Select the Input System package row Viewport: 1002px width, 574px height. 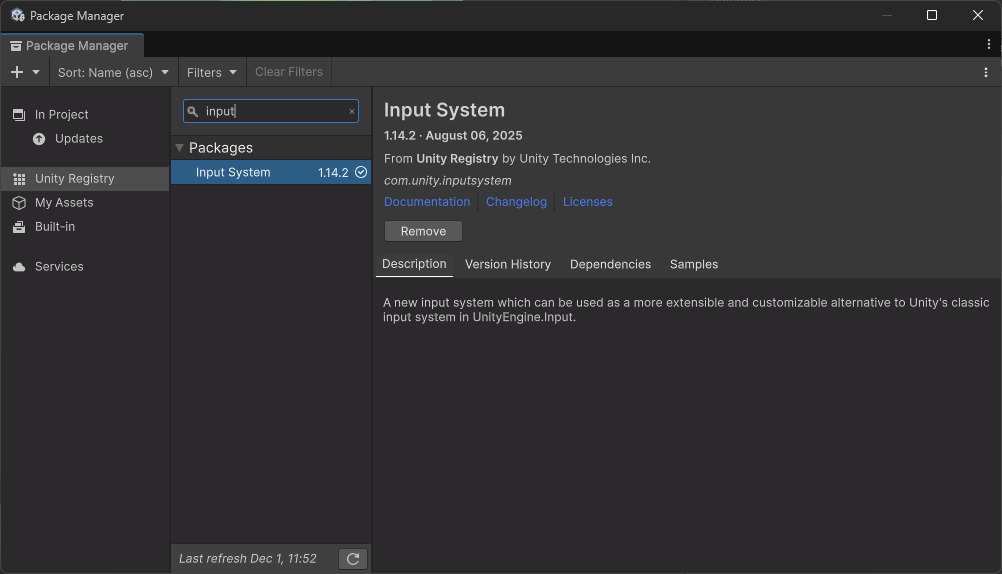(271, 173)
